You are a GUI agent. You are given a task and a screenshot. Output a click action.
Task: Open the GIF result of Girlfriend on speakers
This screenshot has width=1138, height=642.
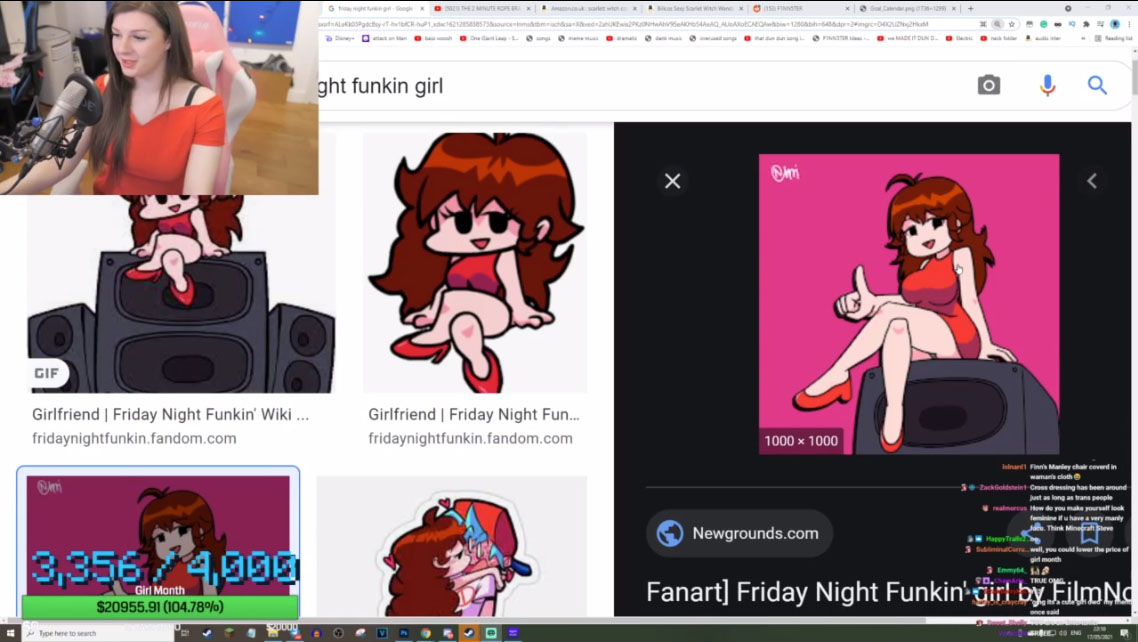[x=181, y=294]
